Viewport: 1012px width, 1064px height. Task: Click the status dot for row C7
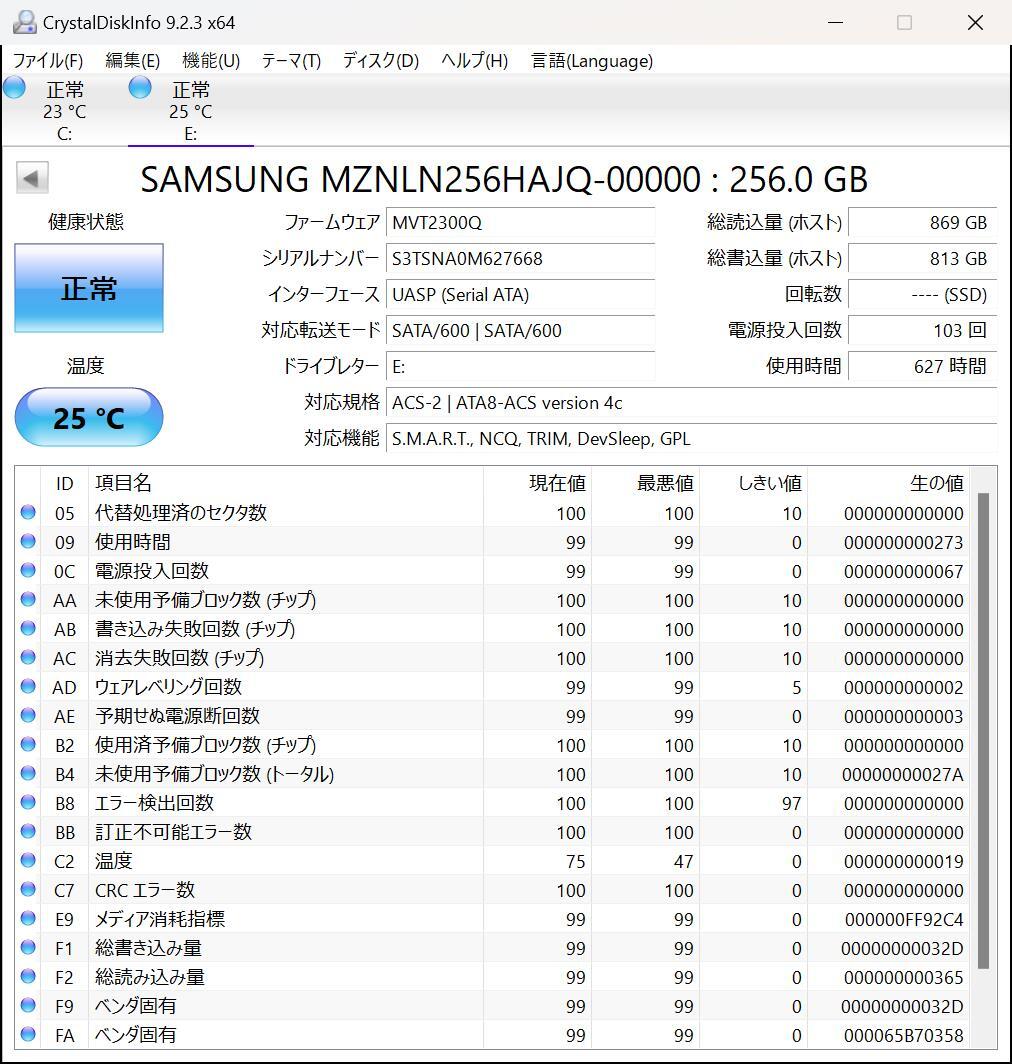(28, 889)
